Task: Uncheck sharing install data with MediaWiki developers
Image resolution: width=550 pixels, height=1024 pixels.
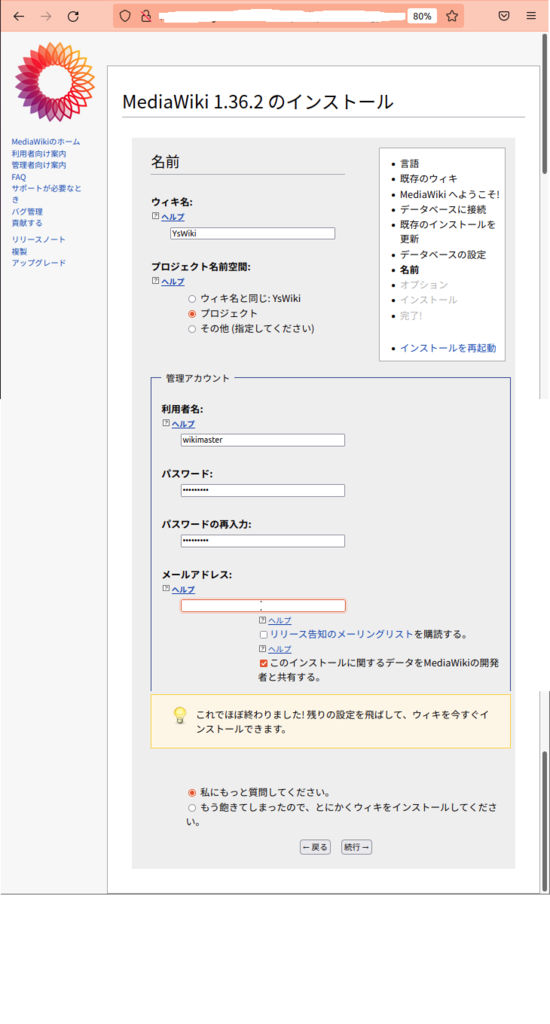Action: [263, 664]
